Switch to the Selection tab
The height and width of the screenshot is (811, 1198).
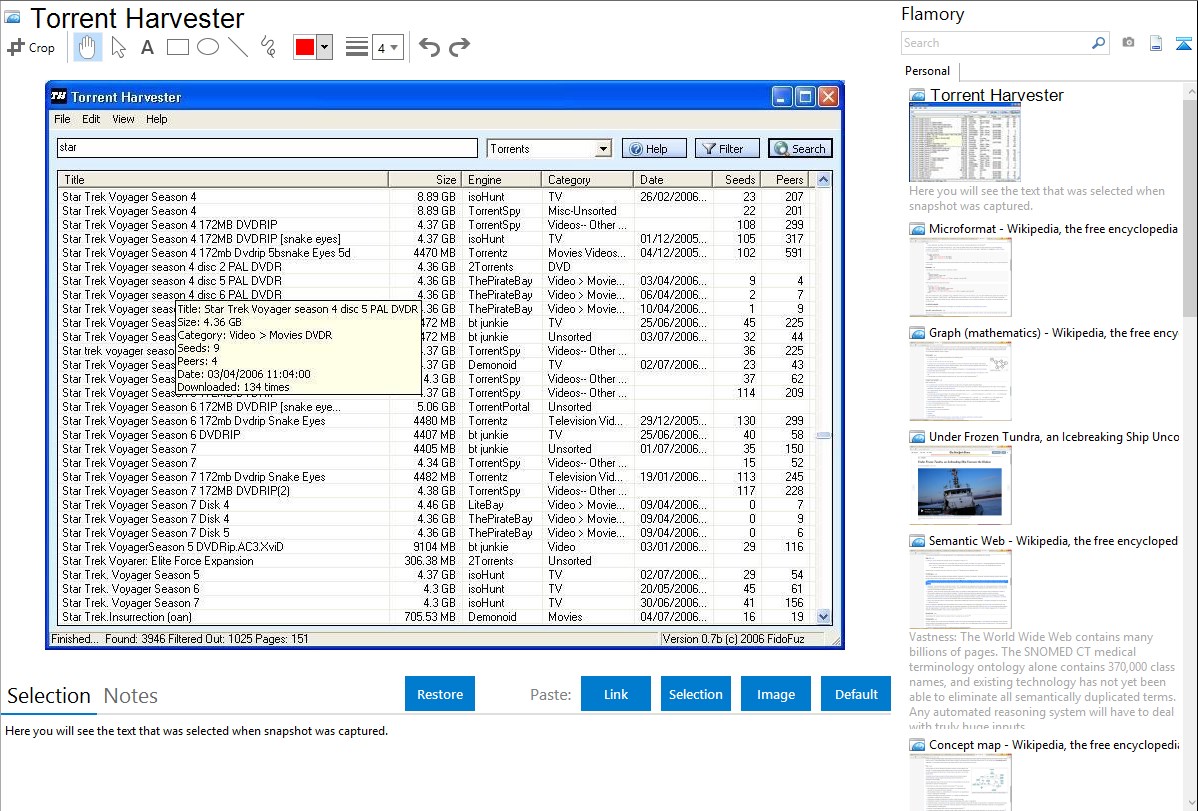49,696
